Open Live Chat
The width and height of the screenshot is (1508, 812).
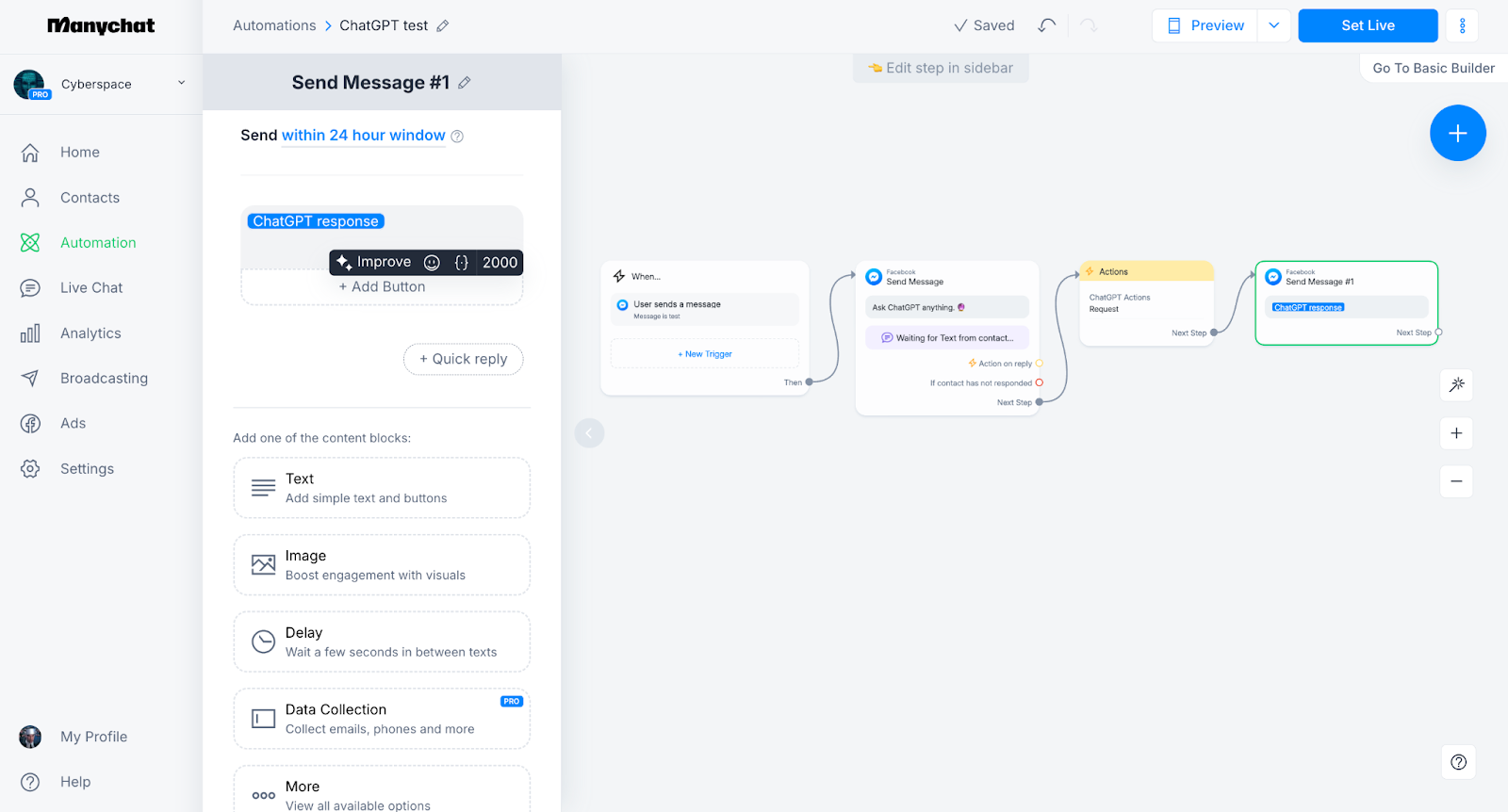(x=91, y=287)
